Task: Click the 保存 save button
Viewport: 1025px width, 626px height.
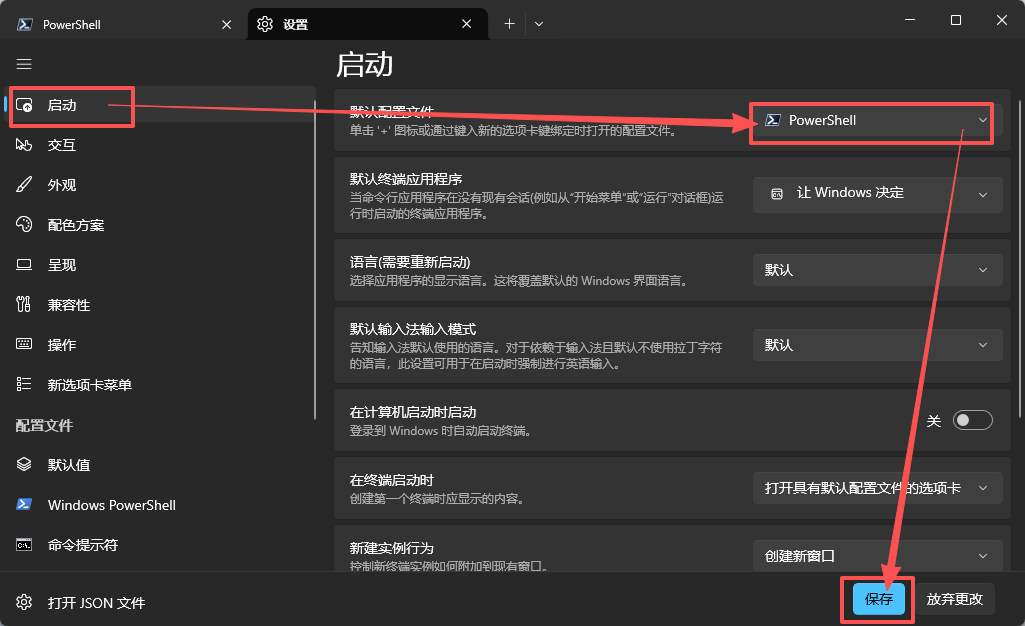Action: pyautogui.click(x=879, y=599)
